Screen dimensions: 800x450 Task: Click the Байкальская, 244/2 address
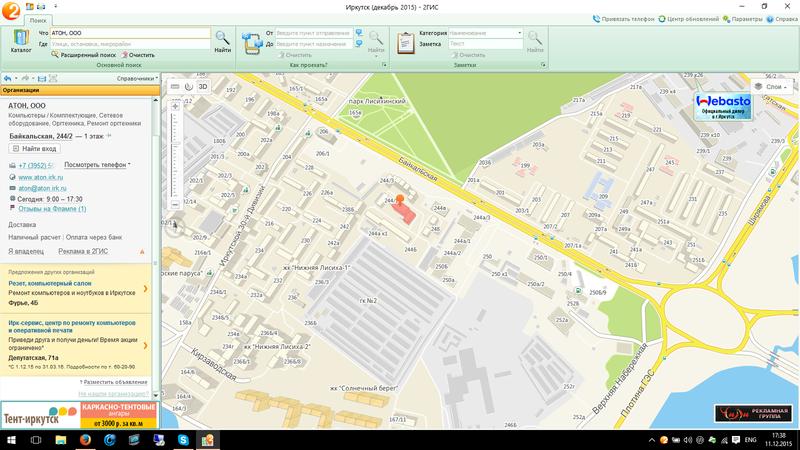pos(41,136)
